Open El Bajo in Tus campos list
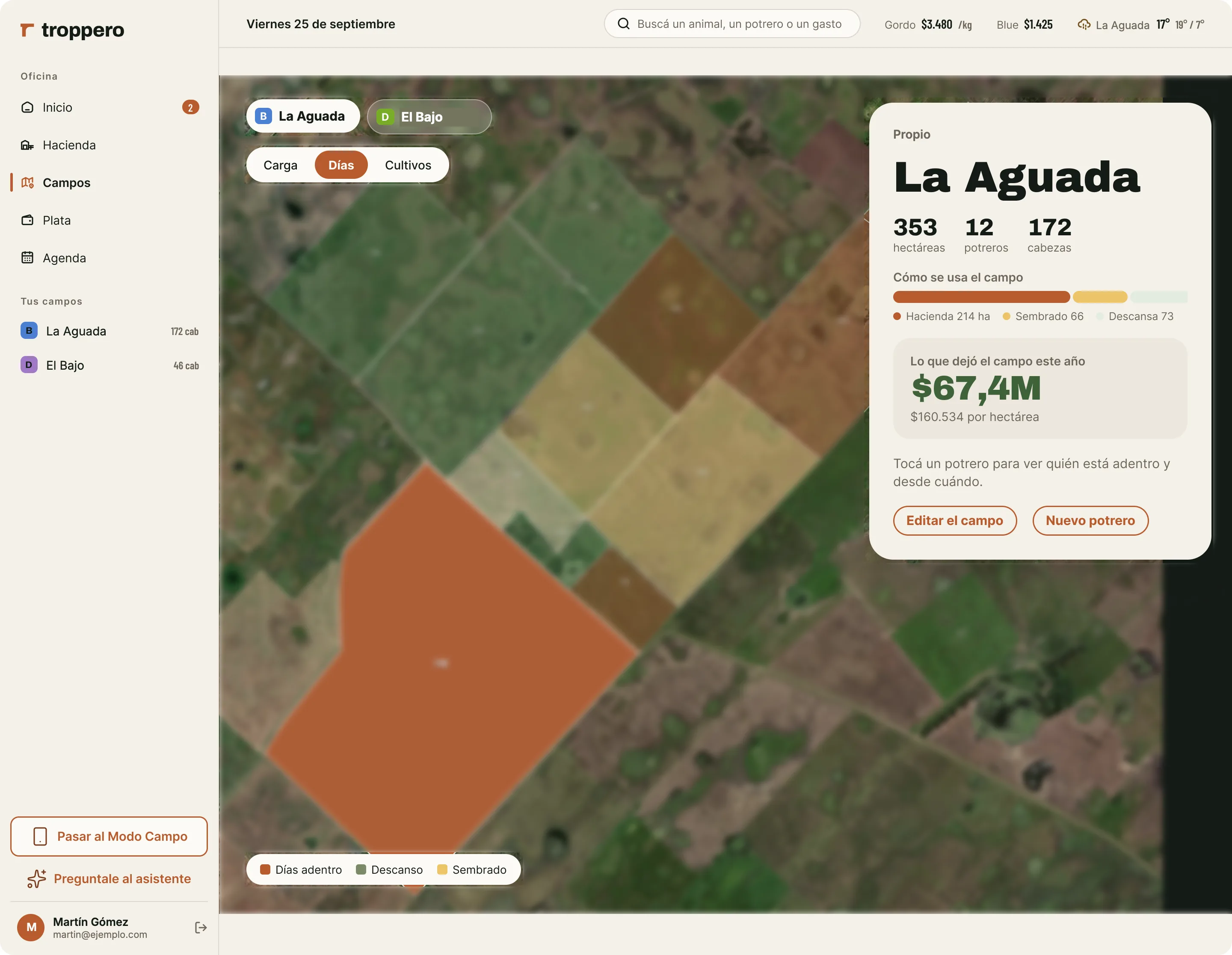Viewport: 1232px width, 955px height. [109, 365]
